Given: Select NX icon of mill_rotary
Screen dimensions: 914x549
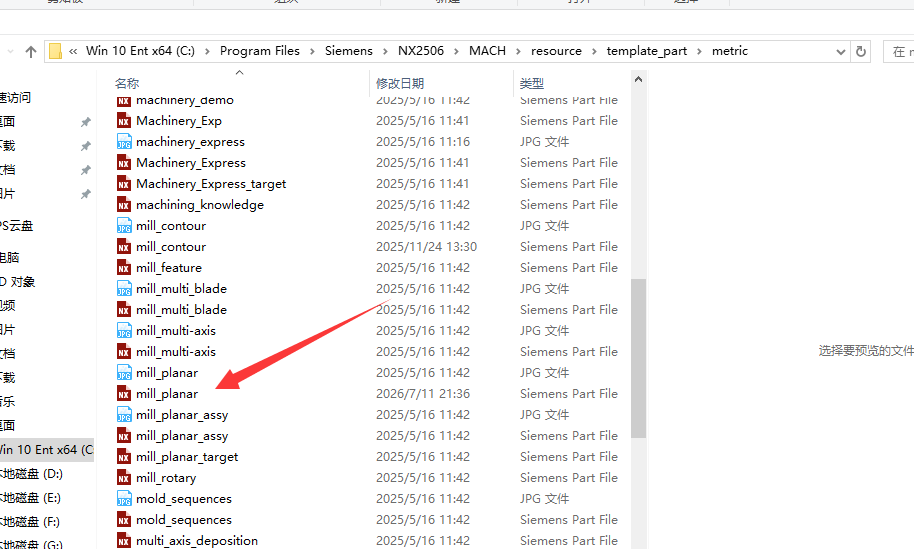Looking at the screenshot, I should (x=124, y=477).
